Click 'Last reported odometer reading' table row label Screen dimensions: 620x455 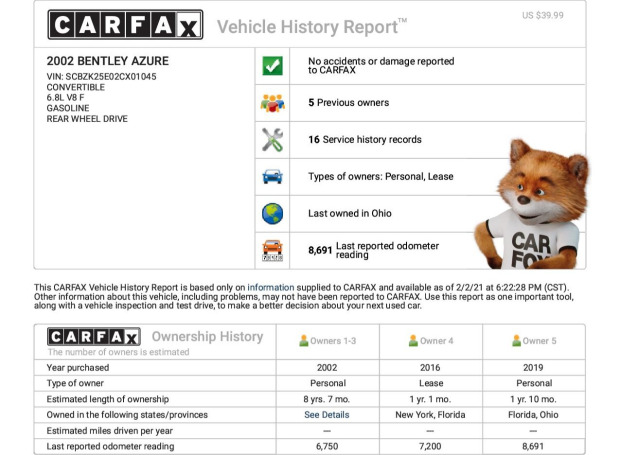[110, 446]
